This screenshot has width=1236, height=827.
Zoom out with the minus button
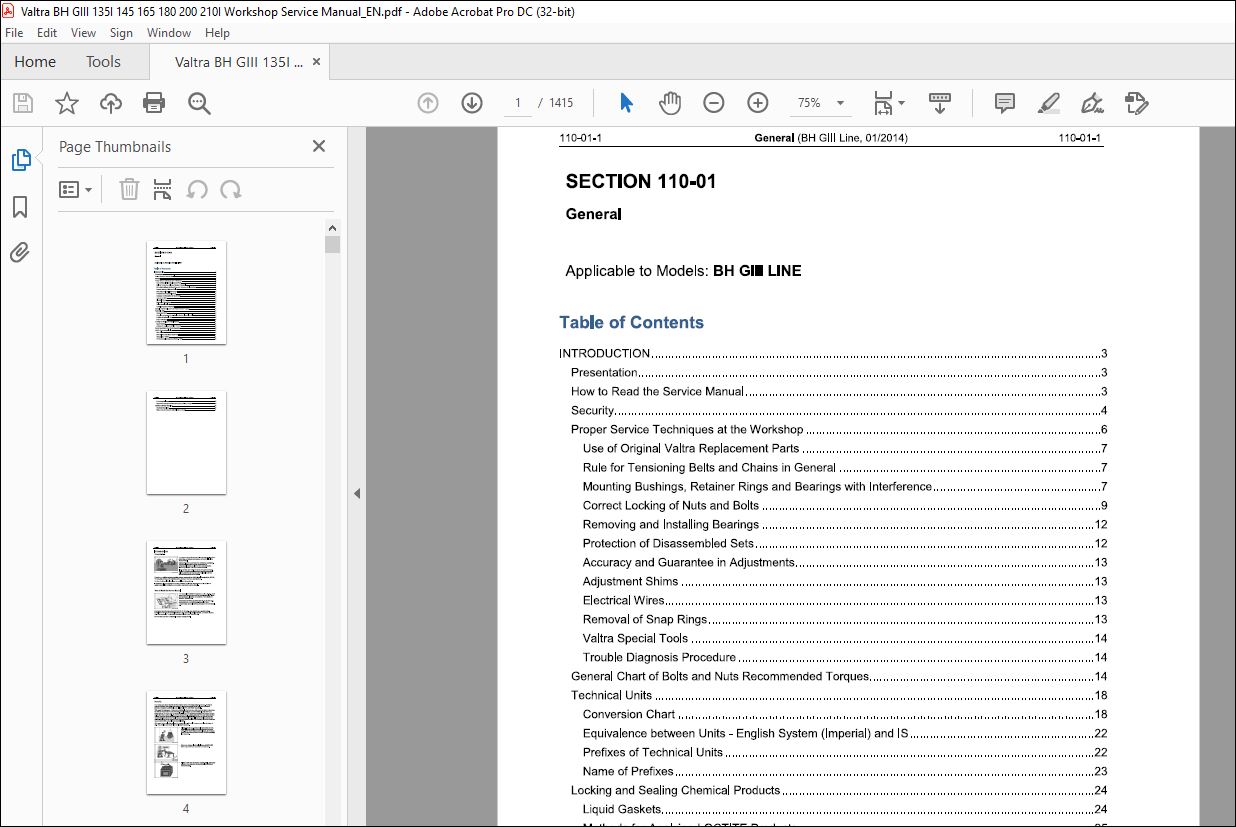(x=714, y=102)
